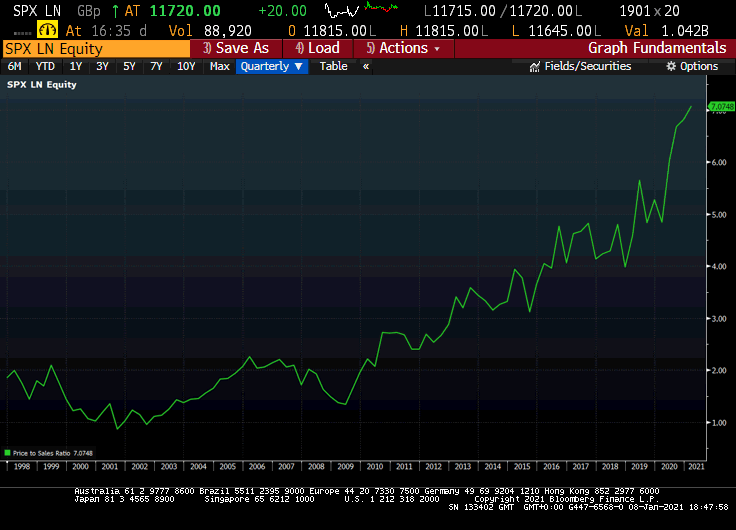This screenshot has height=530, width=736.
Task: Click the 16:35 time stamp
Action: coord(111,31)
